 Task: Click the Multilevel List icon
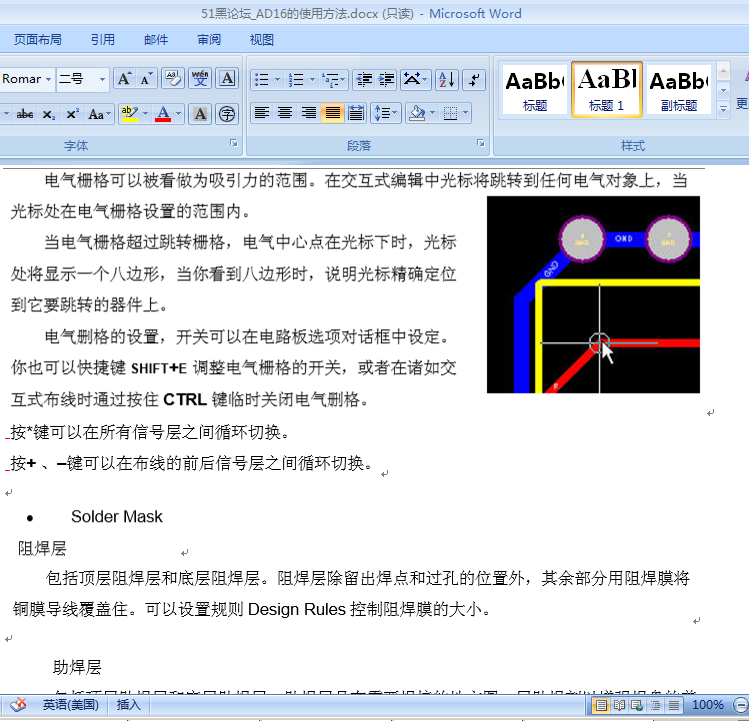(333, 80)
